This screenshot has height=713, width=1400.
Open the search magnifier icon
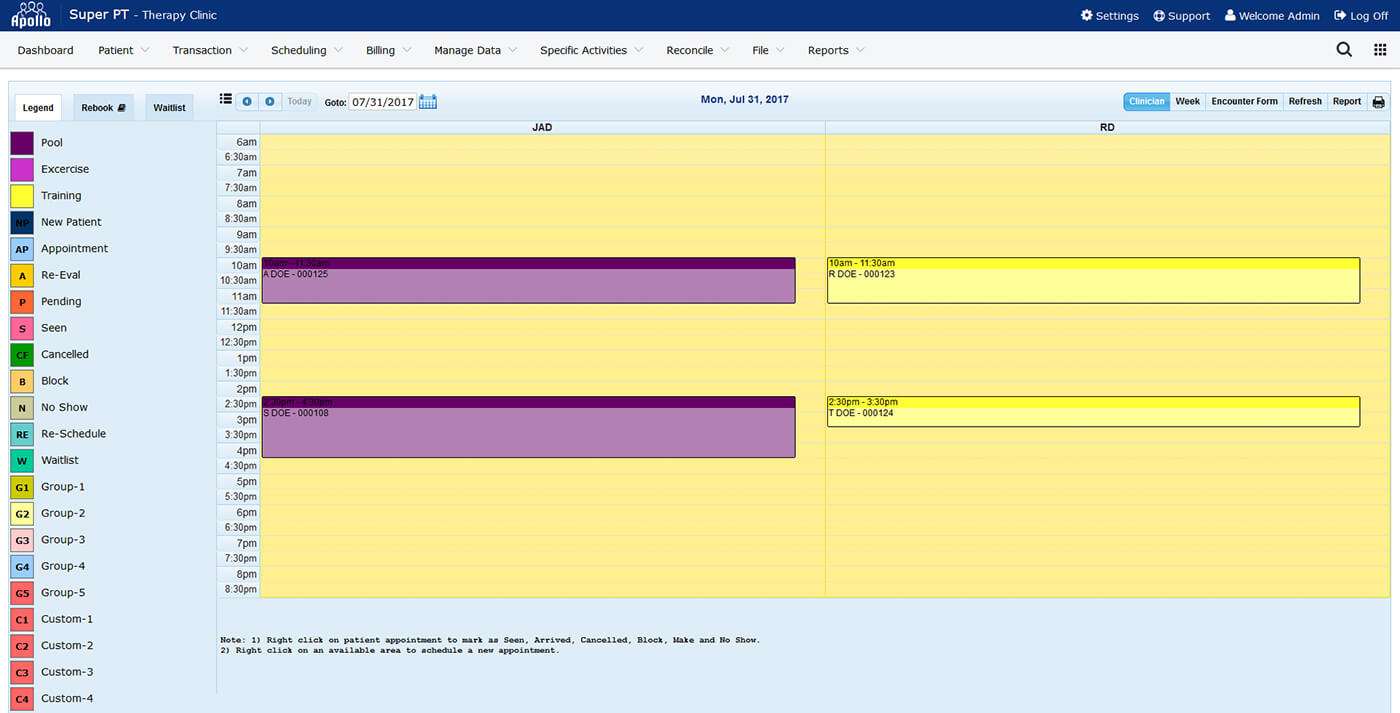(x=1344, y=50)
